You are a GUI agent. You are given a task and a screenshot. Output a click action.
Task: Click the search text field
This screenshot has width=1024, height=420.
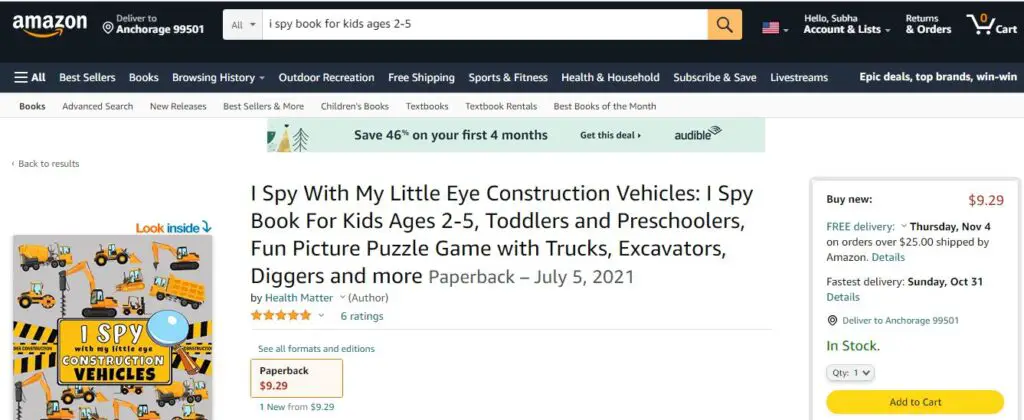click(485, 25)
